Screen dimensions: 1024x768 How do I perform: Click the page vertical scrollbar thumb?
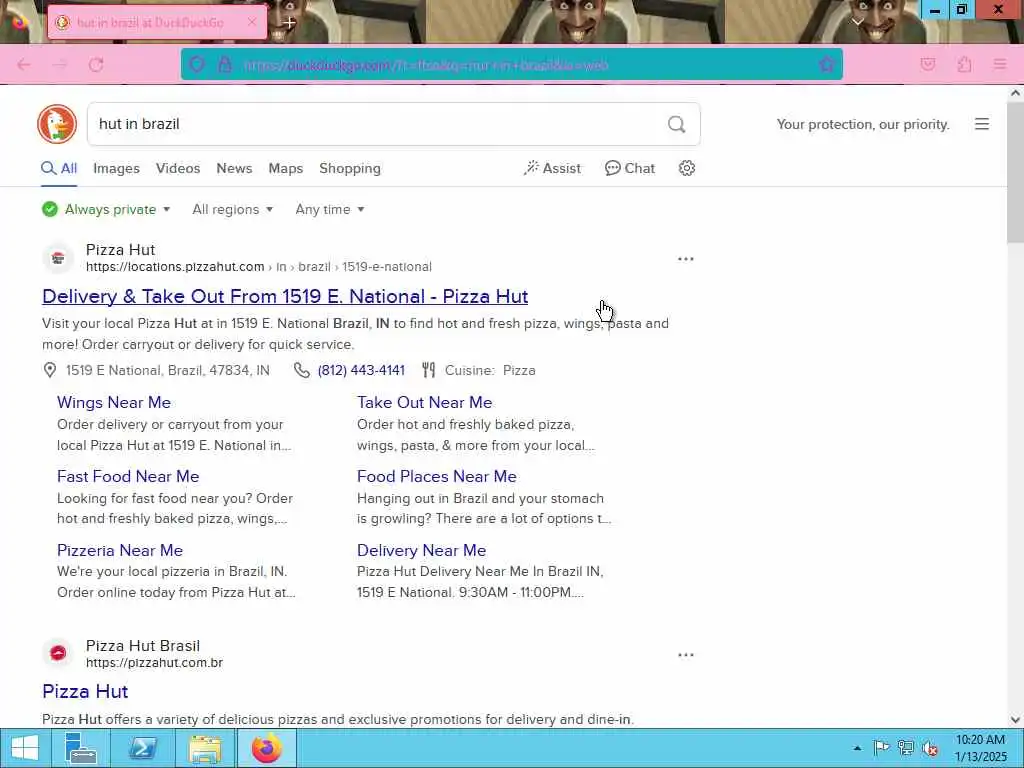1015,173
